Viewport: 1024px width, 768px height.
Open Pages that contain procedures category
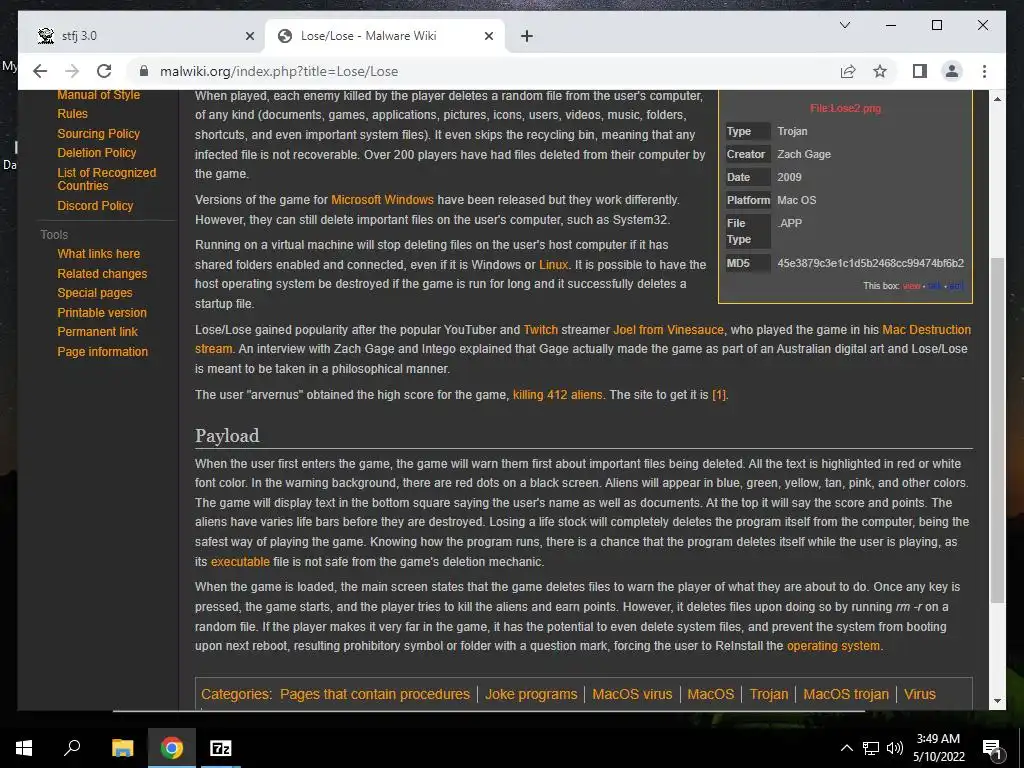(x=375, y=694)
